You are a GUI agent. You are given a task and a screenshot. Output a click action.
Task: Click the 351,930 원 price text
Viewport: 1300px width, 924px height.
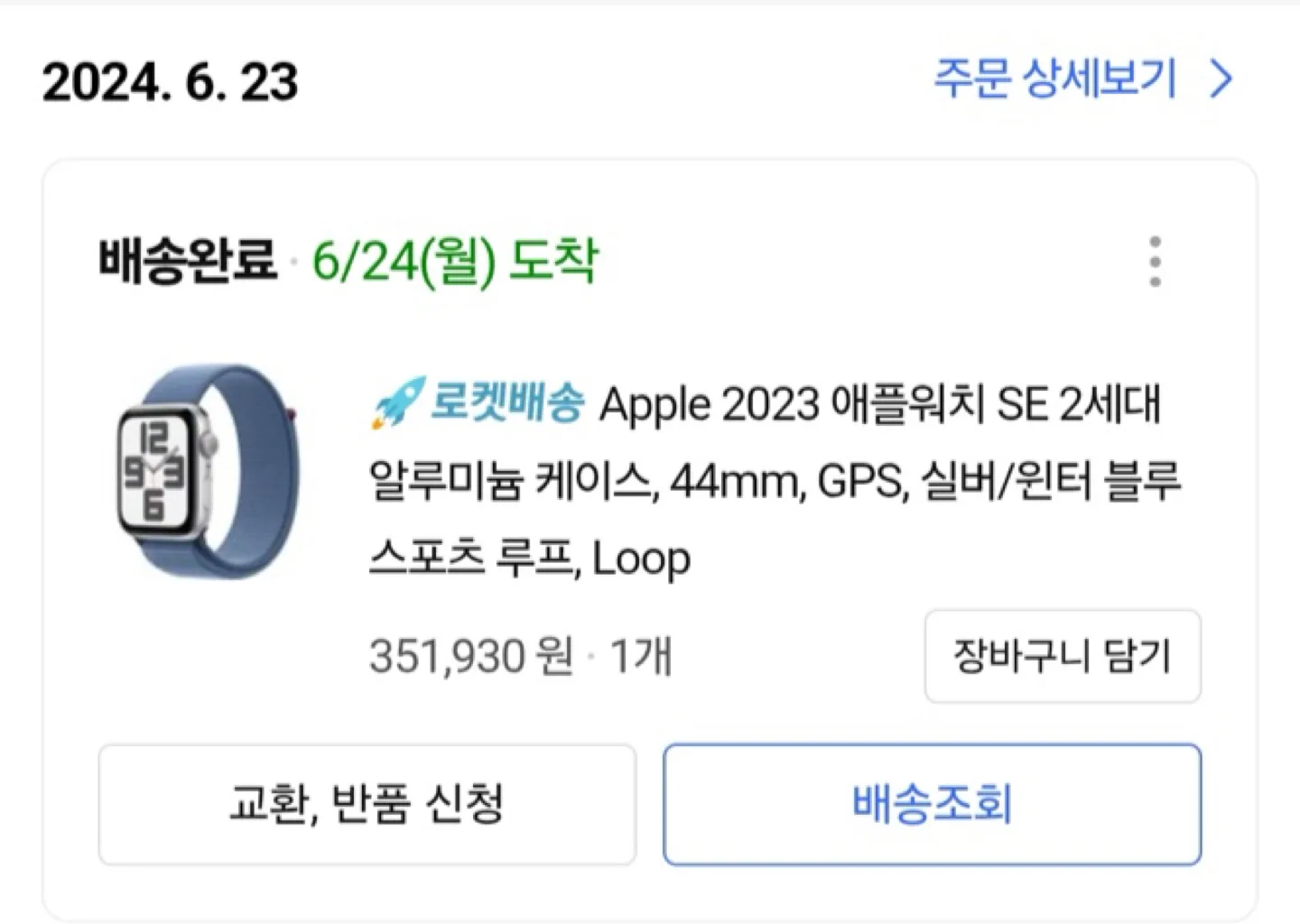coord(471,656)
